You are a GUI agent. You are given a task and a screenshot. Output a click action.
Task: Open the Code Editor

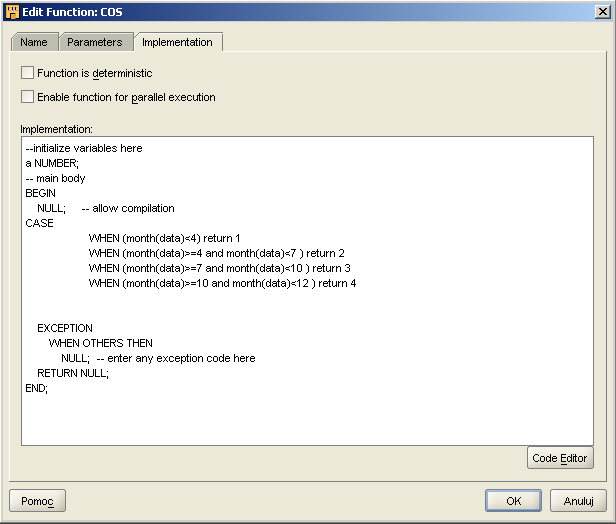coord(560,458)
